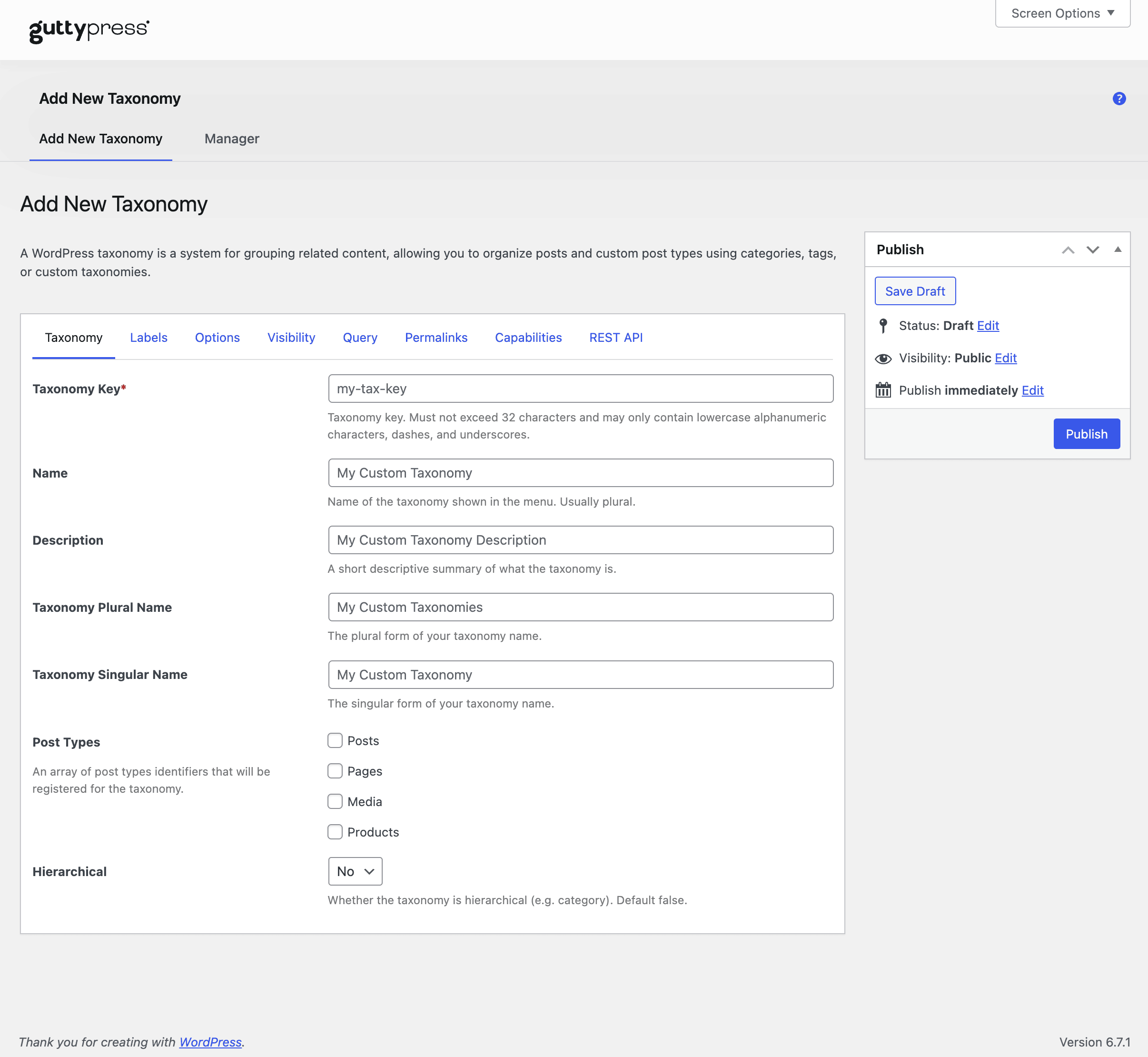Focus the Taxonomy Key input field
1148x1057 pixels.
580,389
